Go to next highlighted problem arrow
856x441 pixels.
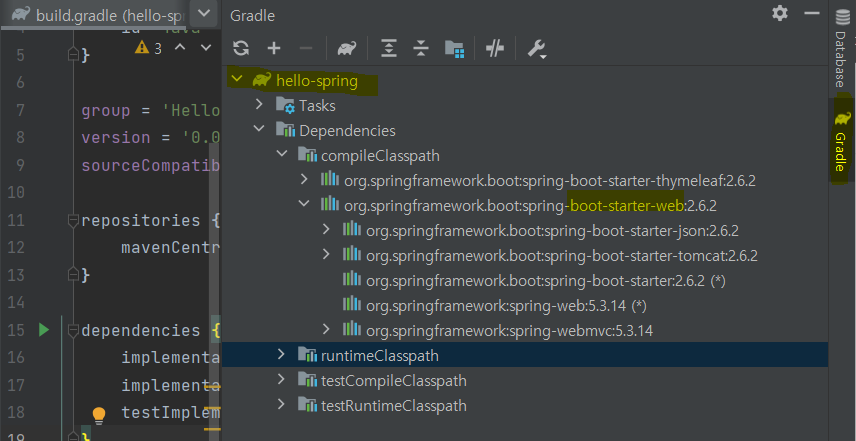[x=206, y=47]
